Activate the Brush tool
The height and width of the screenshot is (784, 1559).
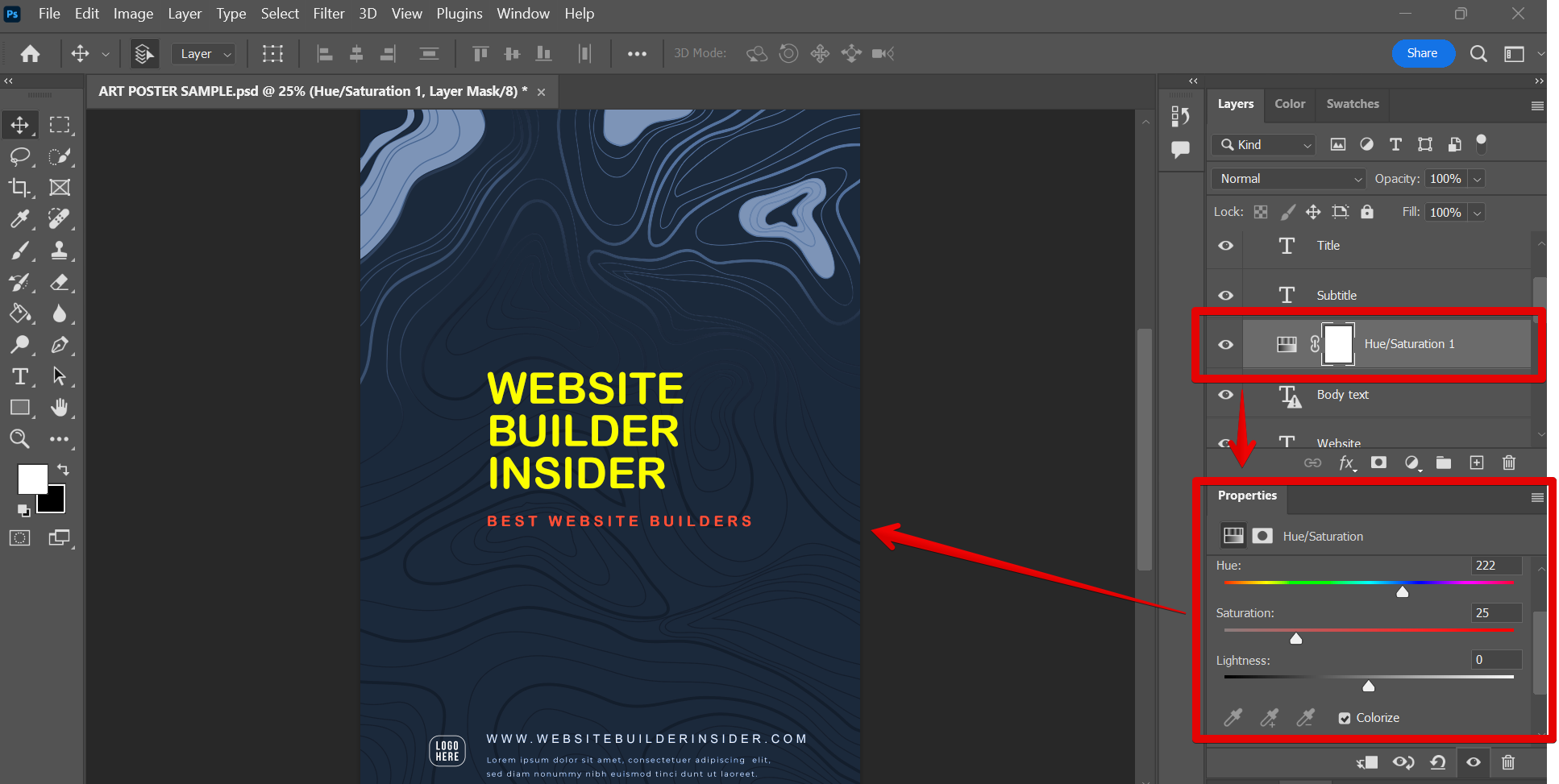point(20,250)
